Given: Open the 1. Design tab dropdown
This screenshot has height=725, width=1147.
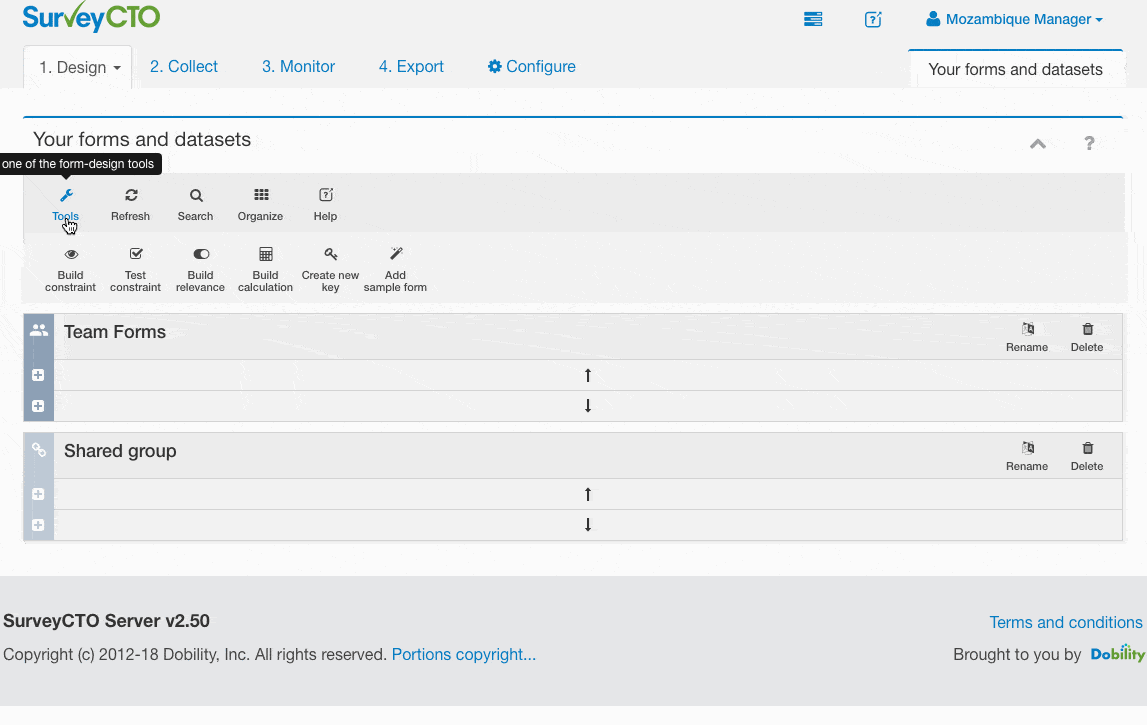Looking at the screenshot, I should (79, 67).
